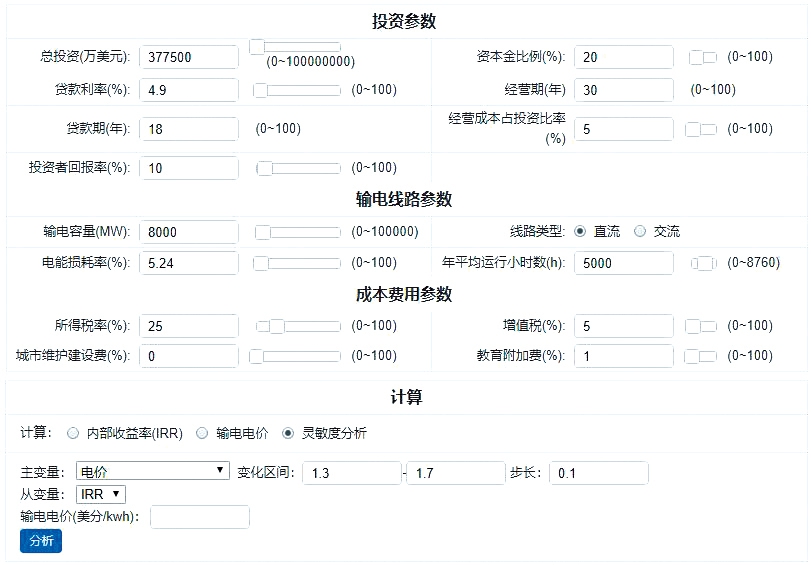
Task: Click the blue 分析 button
Action: [41, 541]
